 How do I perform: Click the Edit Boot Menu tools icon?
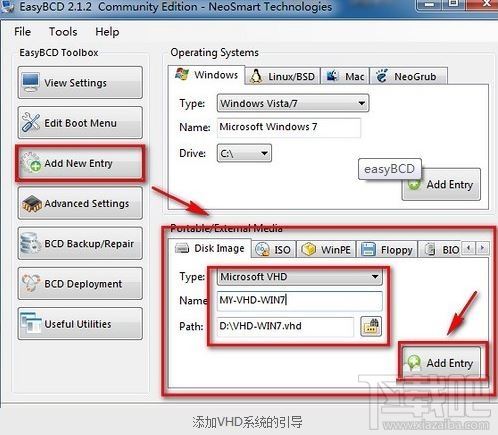coord(31,122)
